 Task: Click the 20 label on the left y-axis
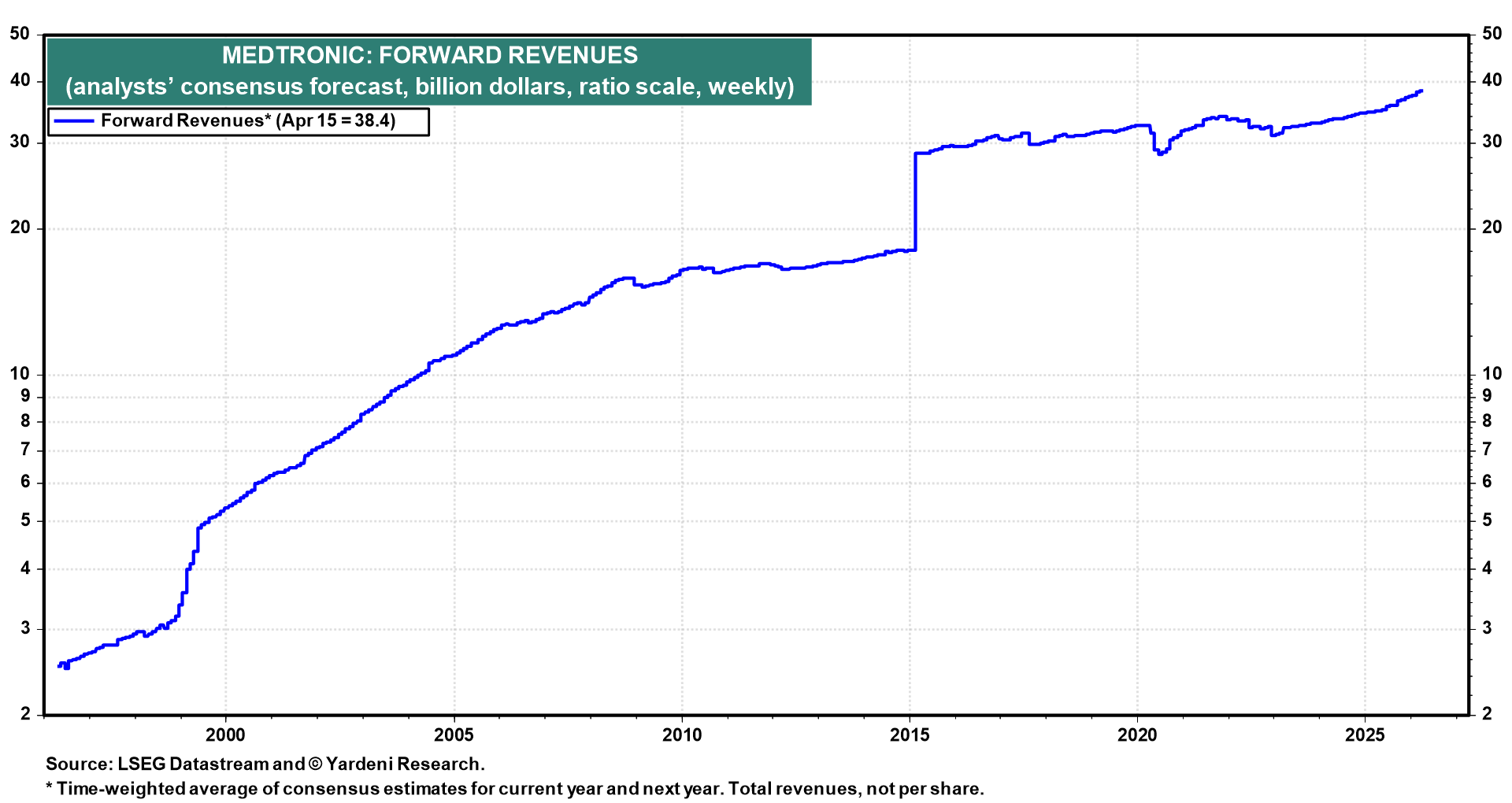[20, 228]
